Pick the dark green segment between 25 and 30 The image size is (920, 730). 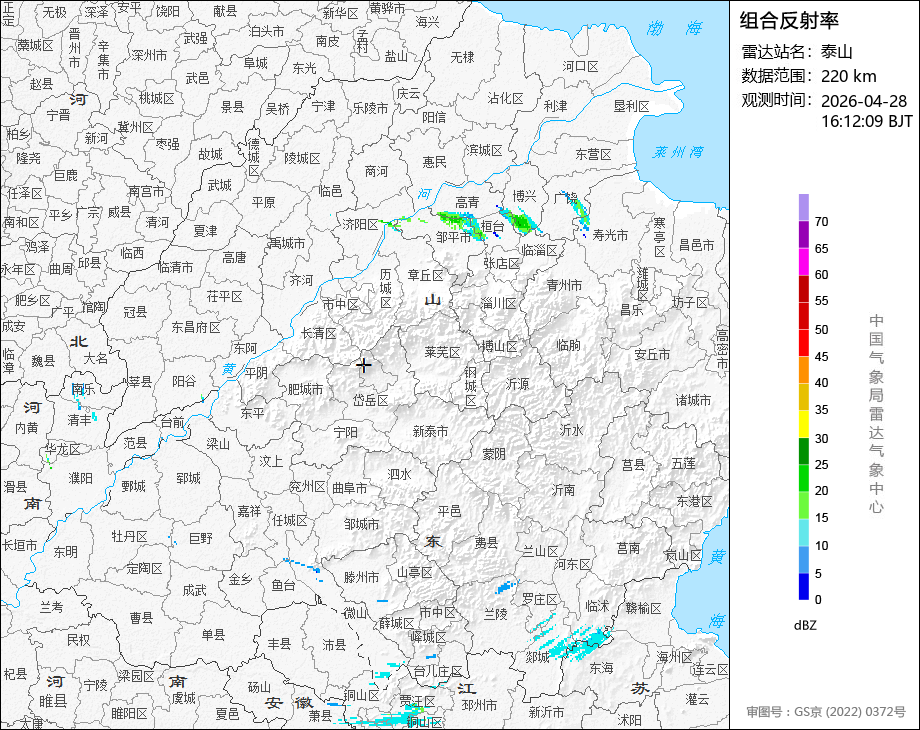[x=804, y=451]
